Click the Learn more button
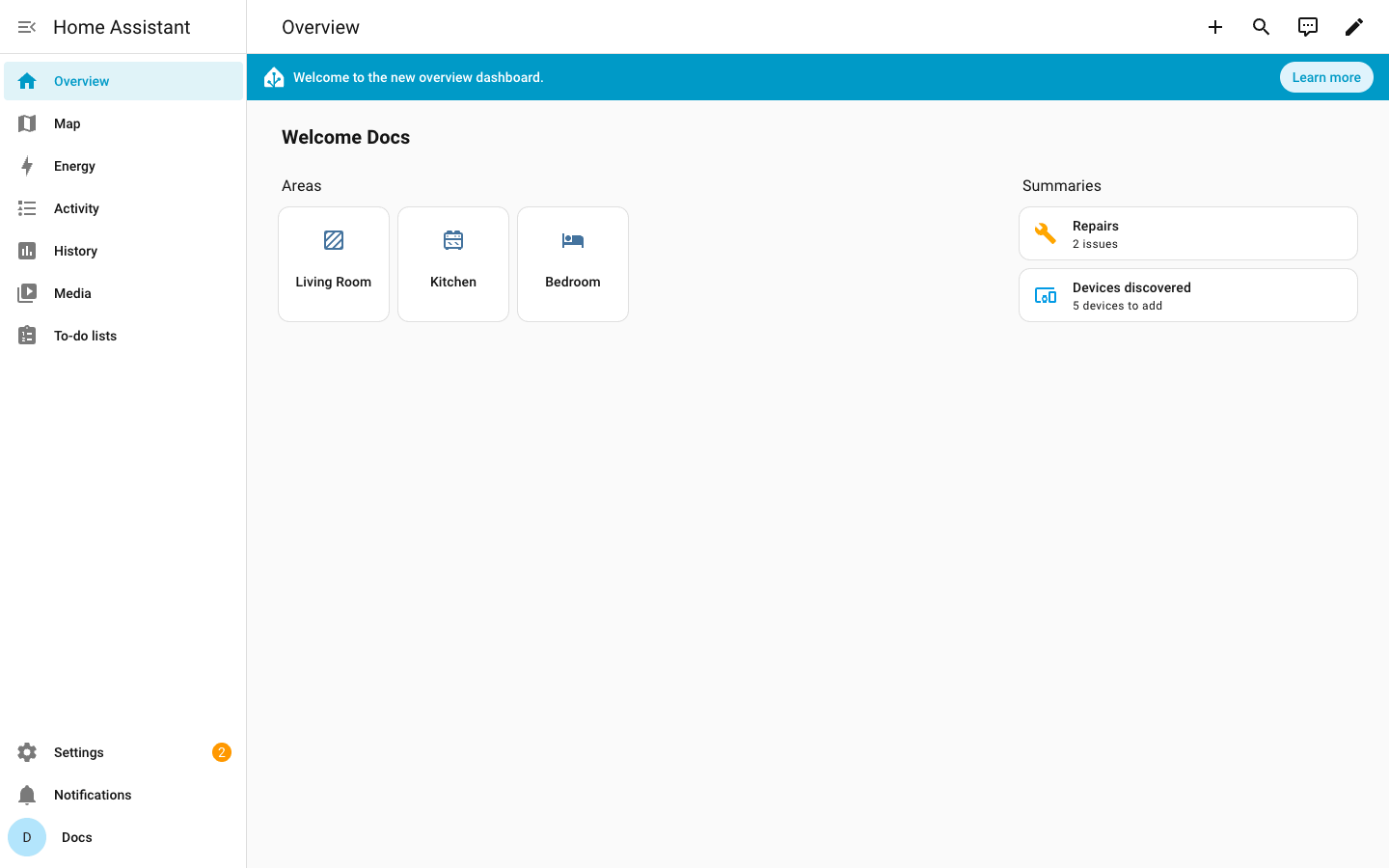The image size is (1389, 868). coord(1326,77)
